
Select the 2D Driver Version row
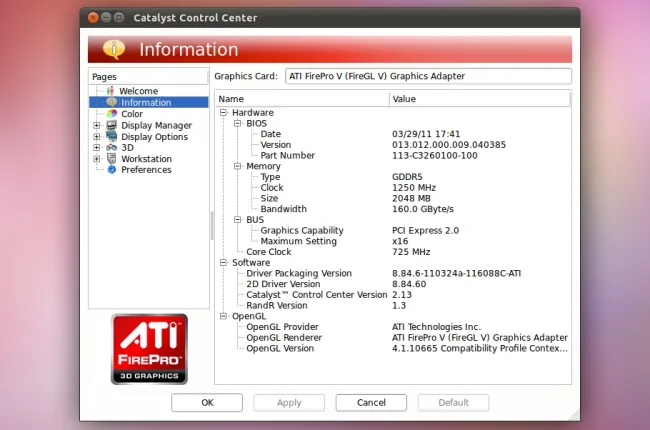point(393,284)
